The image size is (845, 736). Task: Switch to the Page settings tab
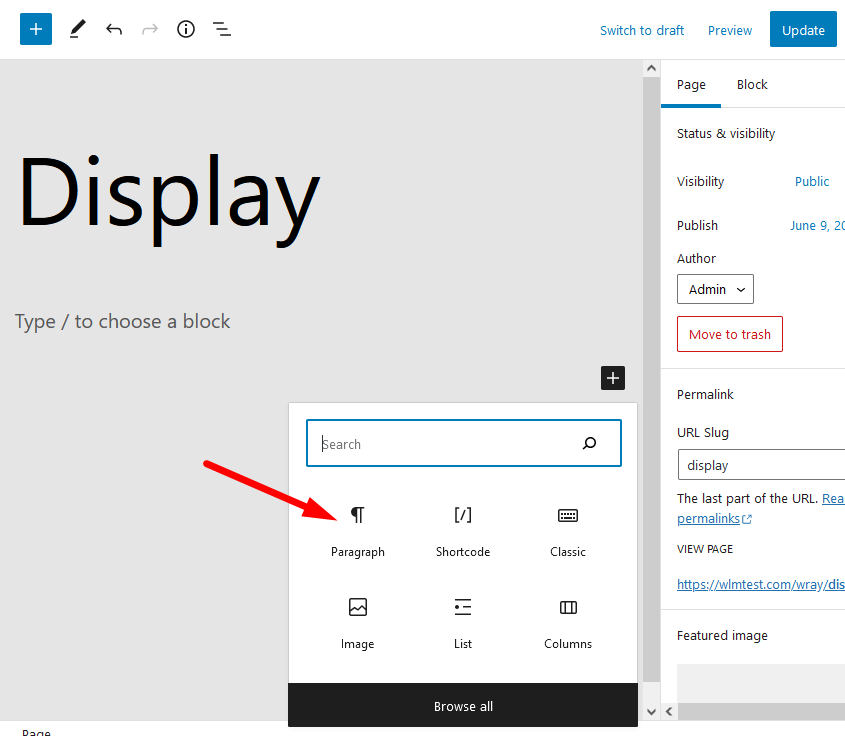[691, 85]
